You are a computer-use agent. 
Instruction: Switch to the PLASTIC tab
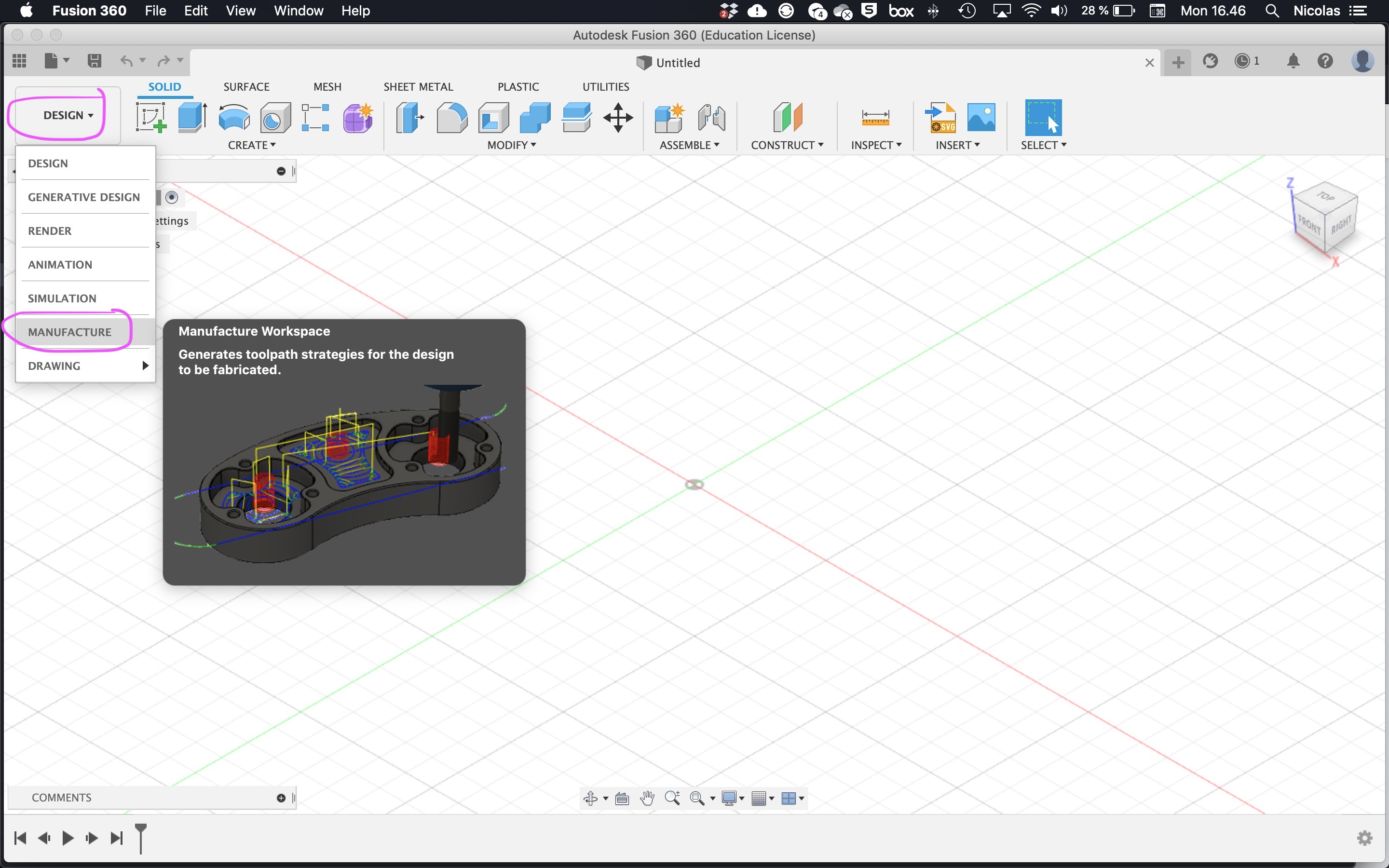click(x=518, y=87)
